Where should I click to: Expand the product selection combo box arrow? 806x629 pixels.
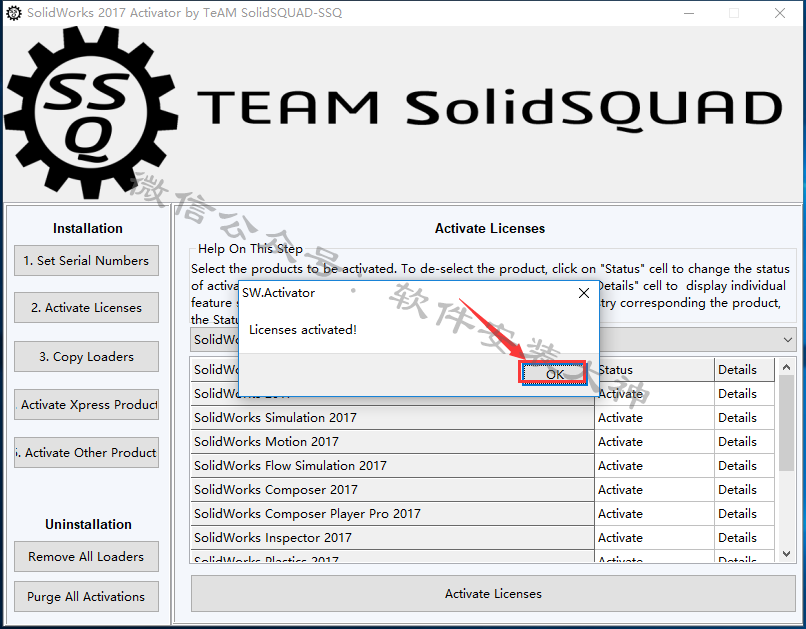click(787, 340)
